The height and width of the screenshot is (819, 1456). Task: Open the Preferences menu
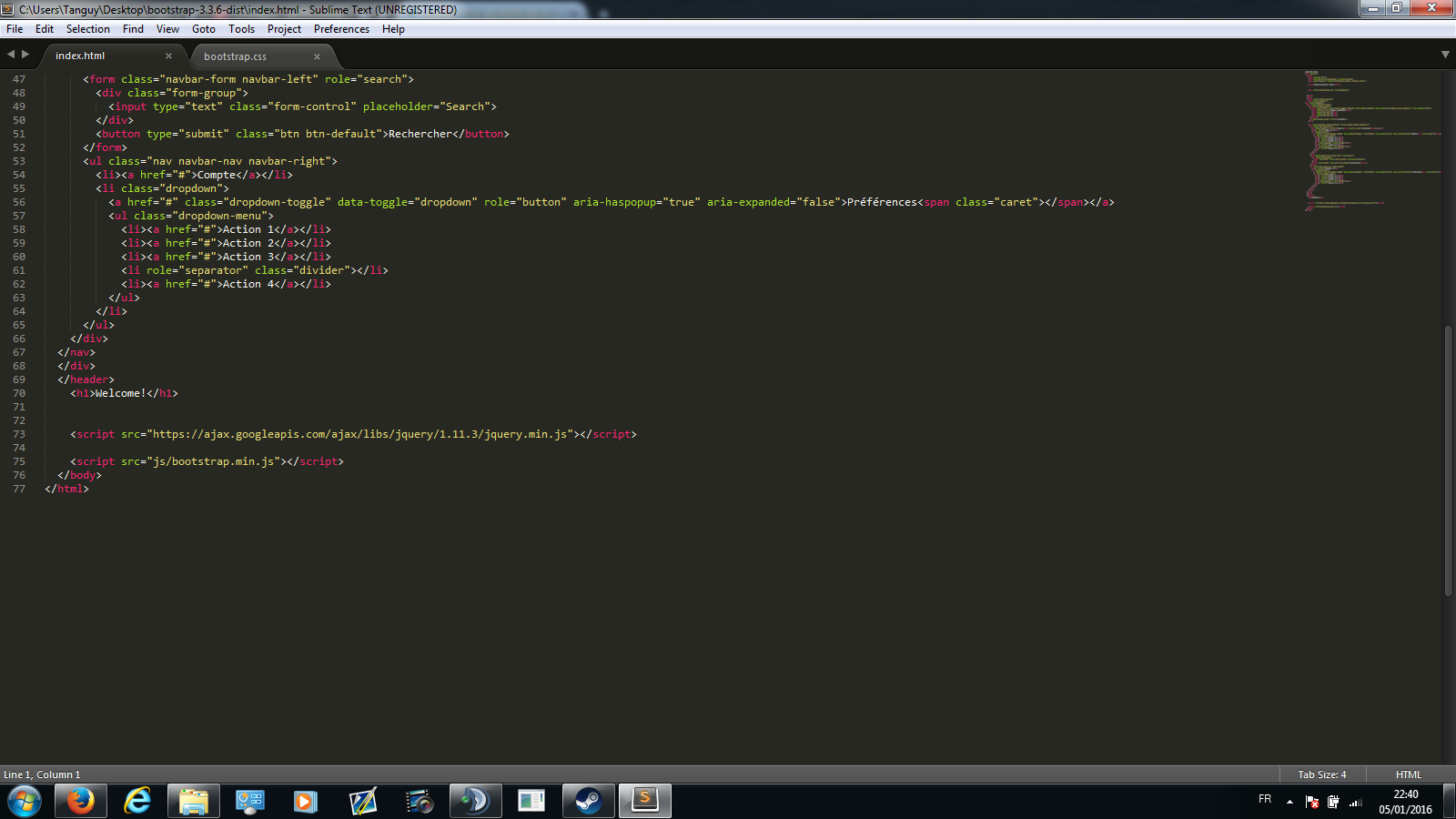(341, 29)
